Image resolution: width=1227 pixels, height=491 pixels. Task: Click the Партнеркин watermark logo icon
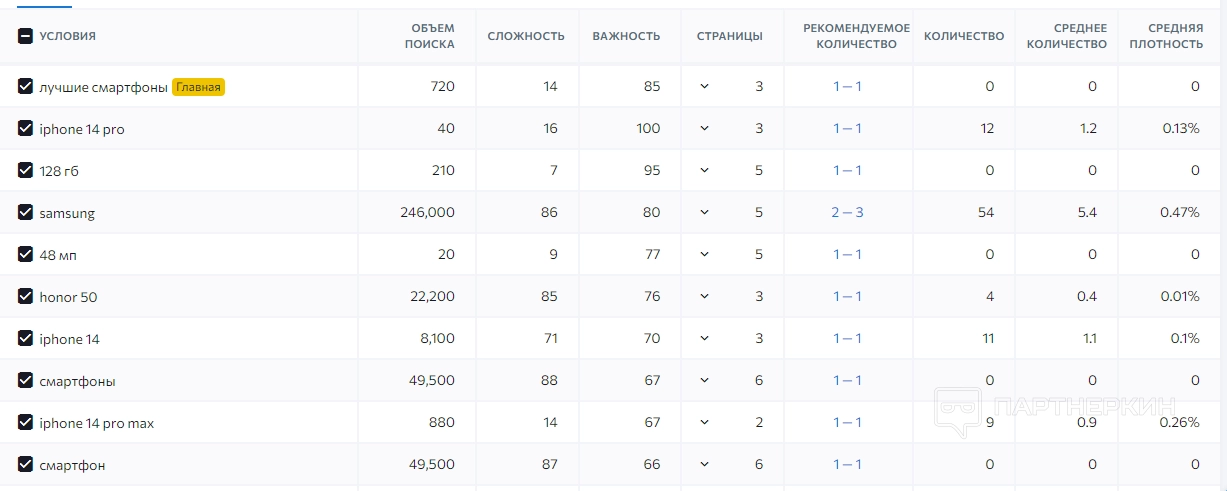pos(958,412)
